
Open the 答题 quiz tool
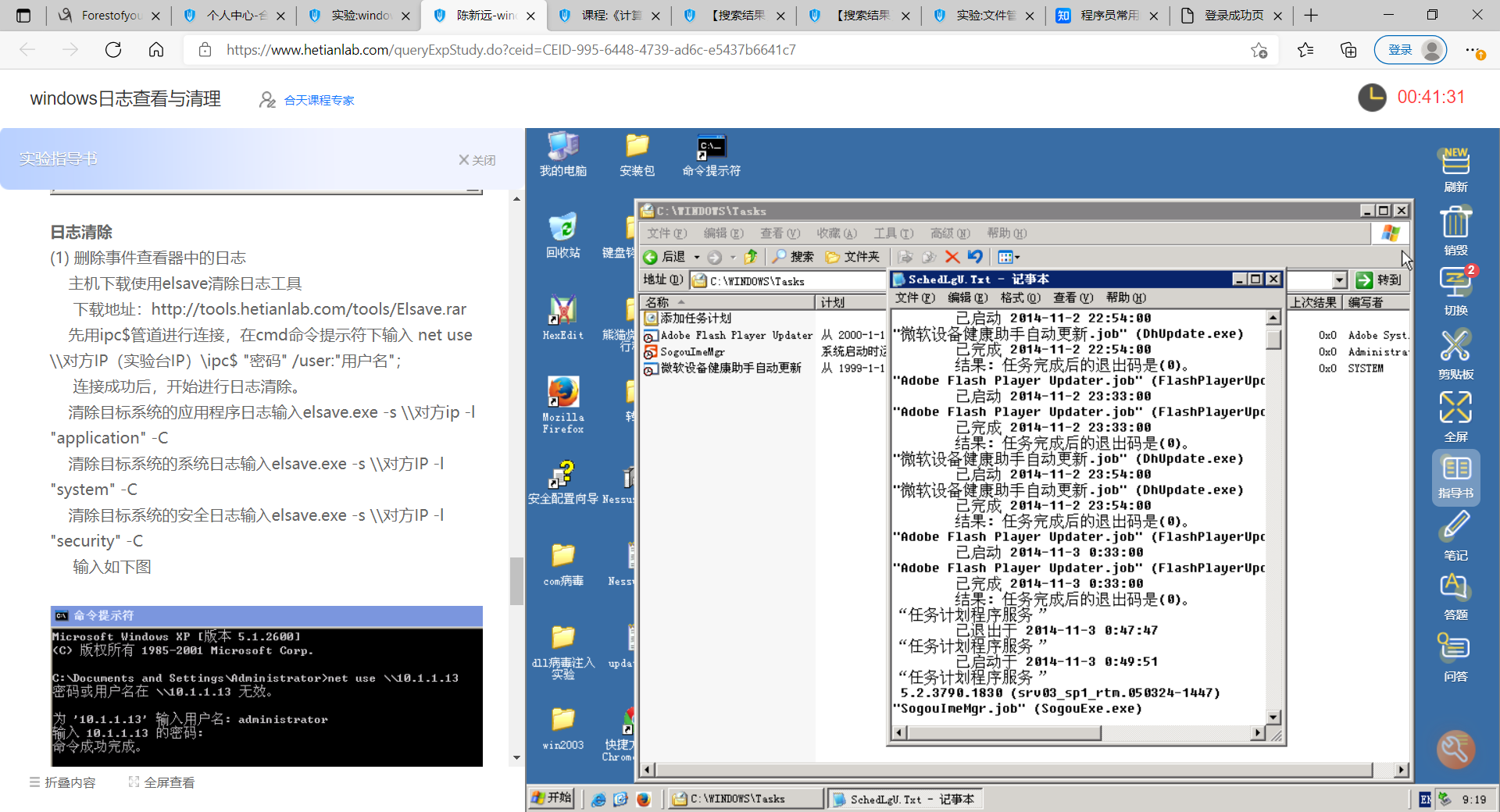[1455, 597]
